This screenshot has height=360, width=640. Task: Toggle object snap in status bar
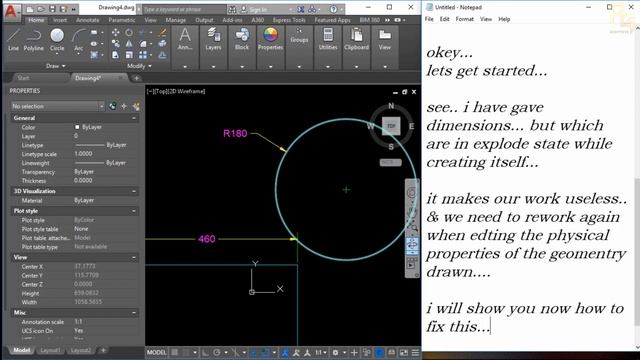point(265,352)
